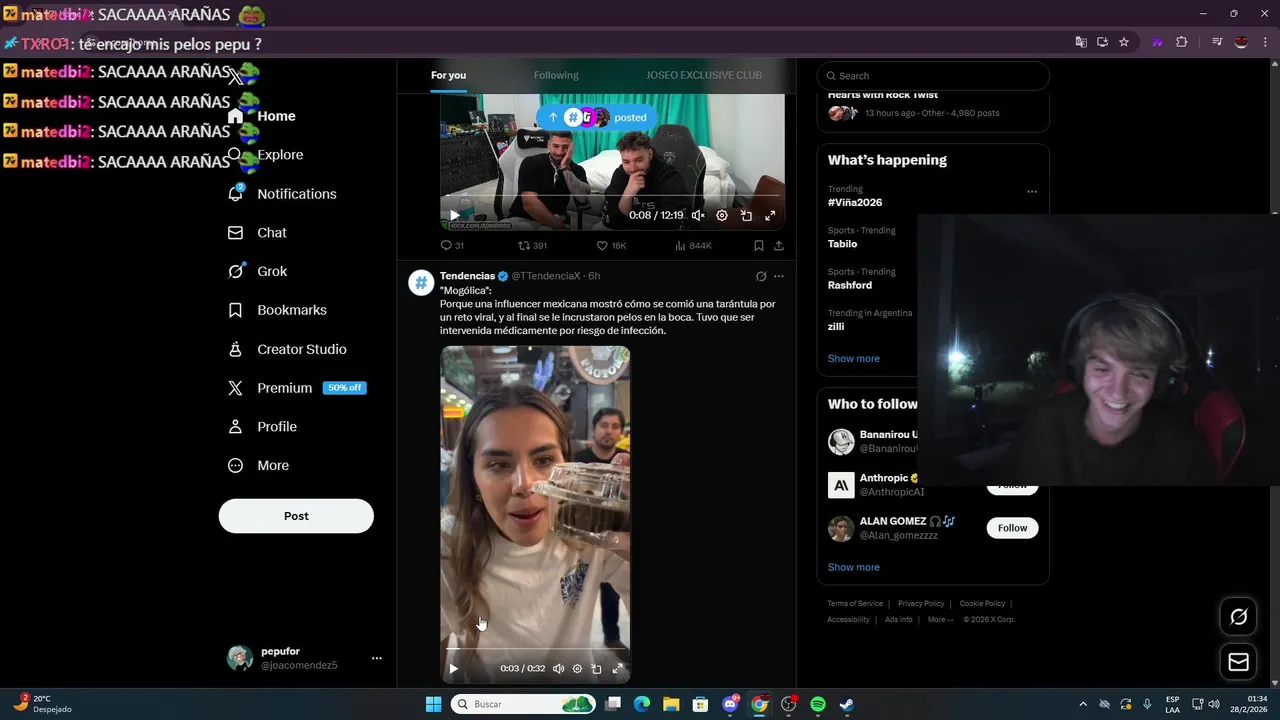Open Spotify from the taskbar
Screen dimensions: 1280x720
click(817, 704)
